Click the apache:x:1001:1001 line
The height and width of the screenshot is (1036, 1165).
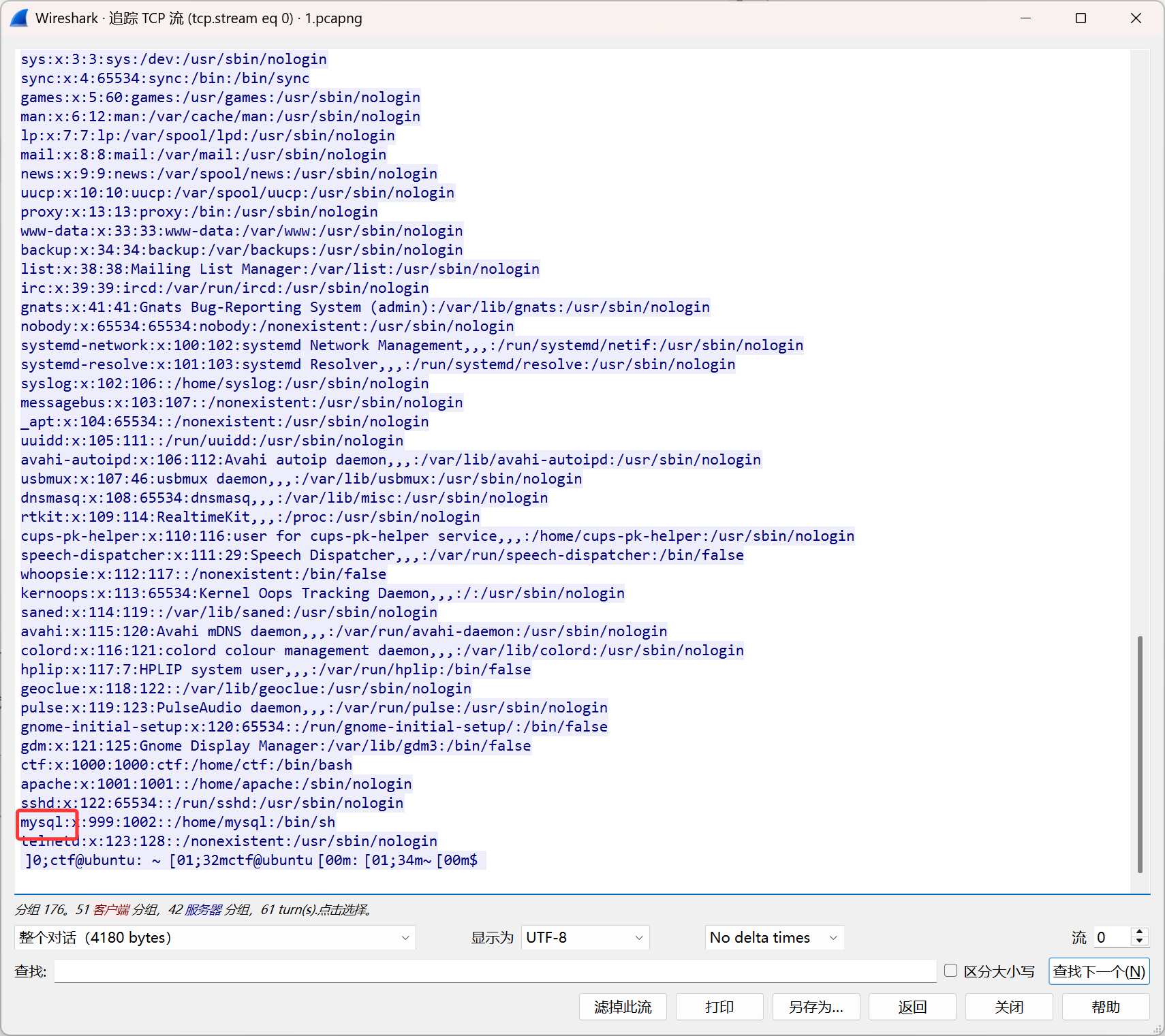coord(216,784)
